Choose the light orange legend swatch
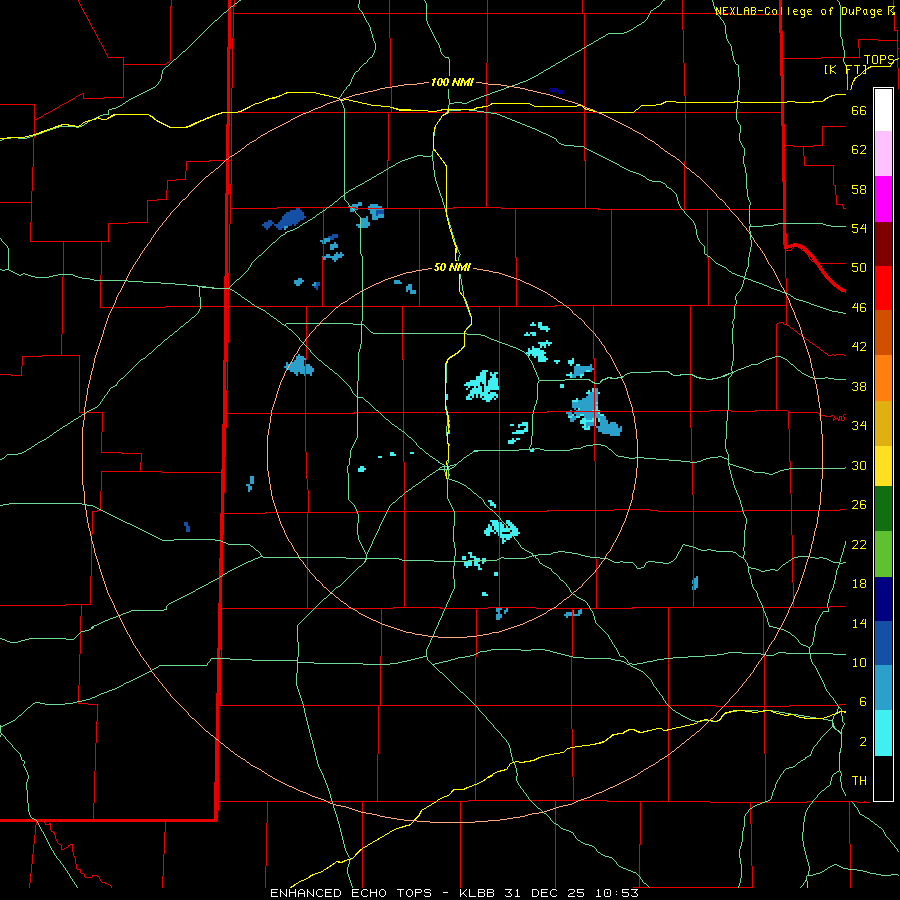Screen dimensions: 900x900 tap(883, 378)
